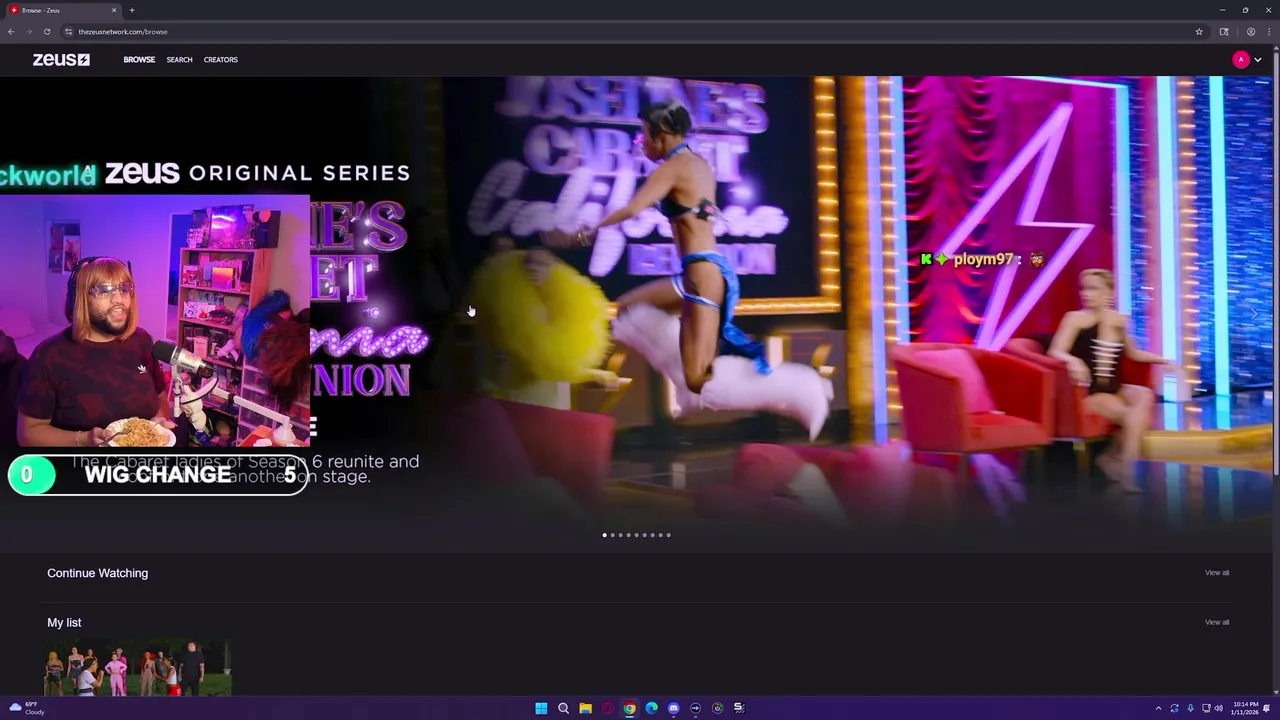
Task: Open the red circular taskbar app
Action: pyautogui.click(x=607, y=708)
